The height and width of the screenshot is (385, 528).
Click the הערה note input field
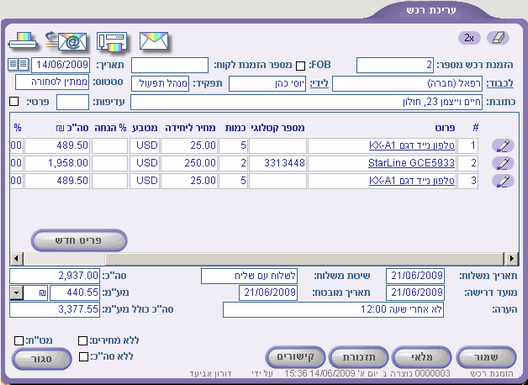point(333,310)
